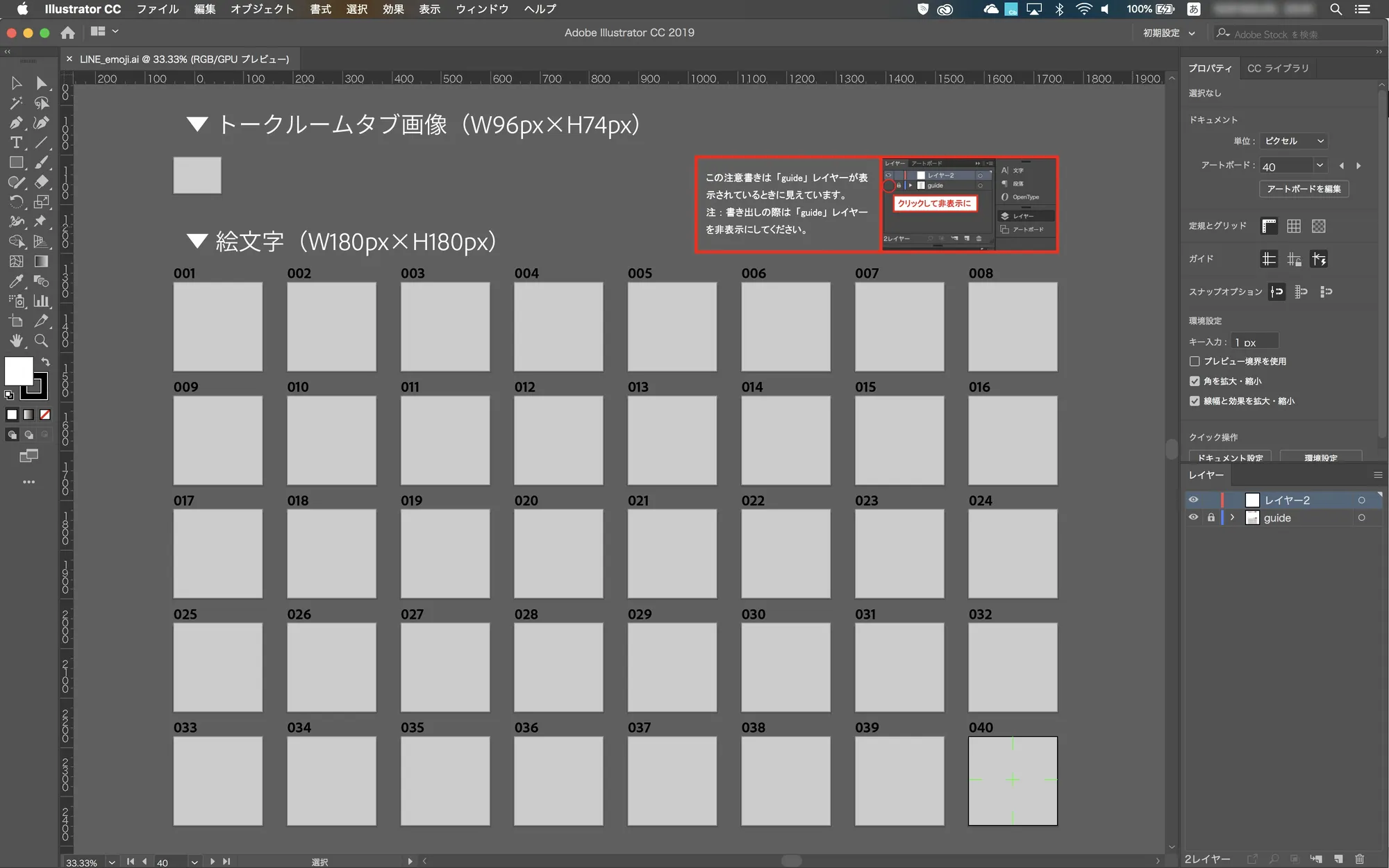Open the zoom level dropdown at bottom left
Screen dimensions: 1389x868
[x=111, y=862]
